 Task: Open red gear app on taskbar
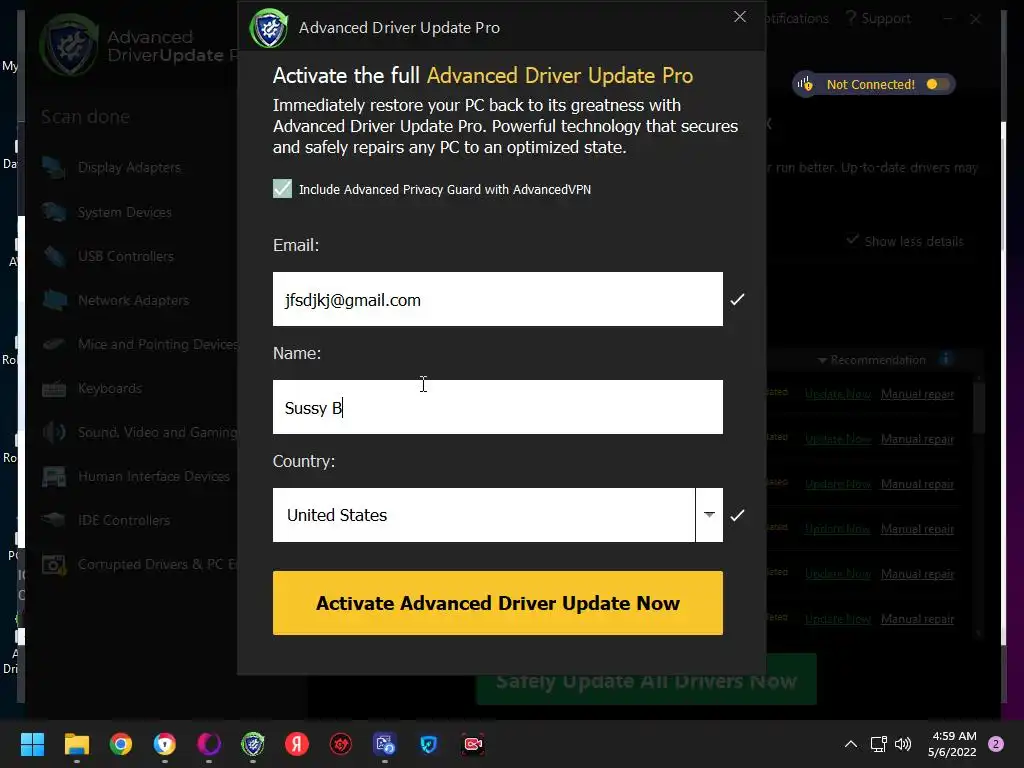click(341, 744)
